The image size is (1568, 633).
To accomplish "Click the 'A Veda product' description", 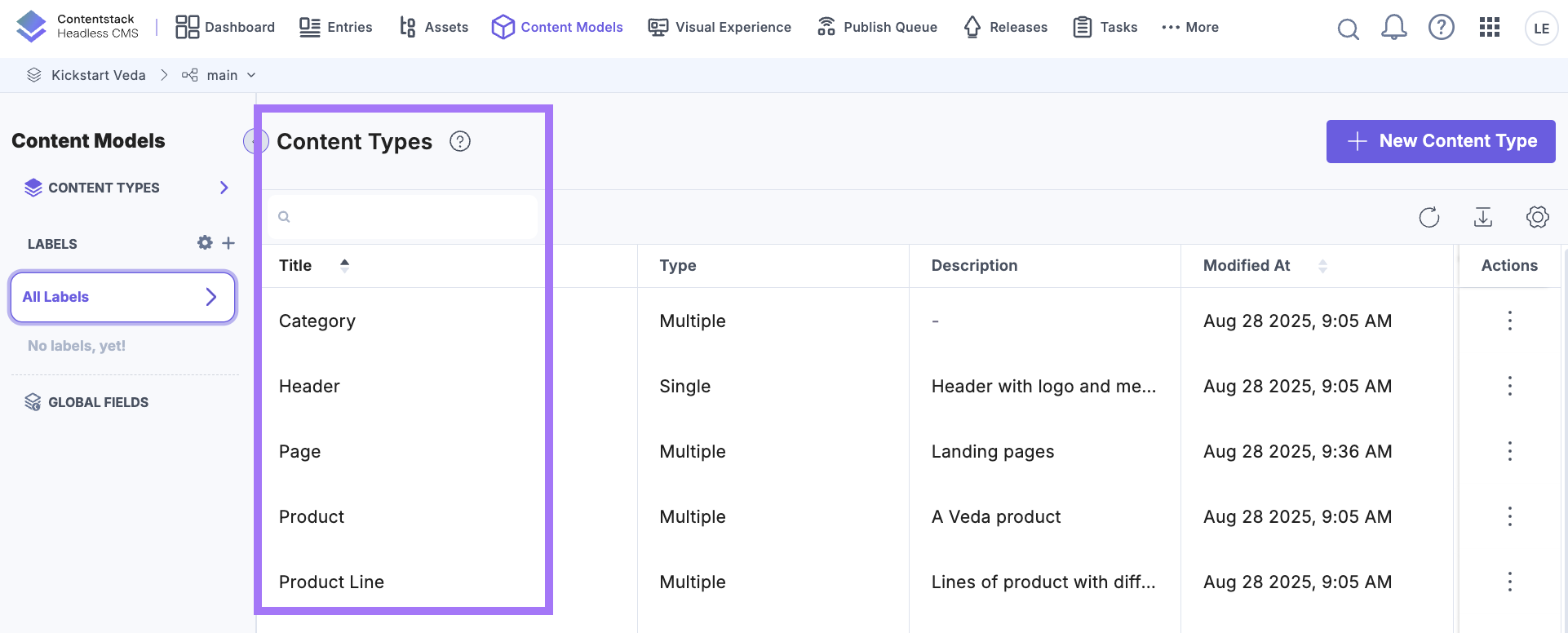I will pyautogui.click(x=996, y=516).
